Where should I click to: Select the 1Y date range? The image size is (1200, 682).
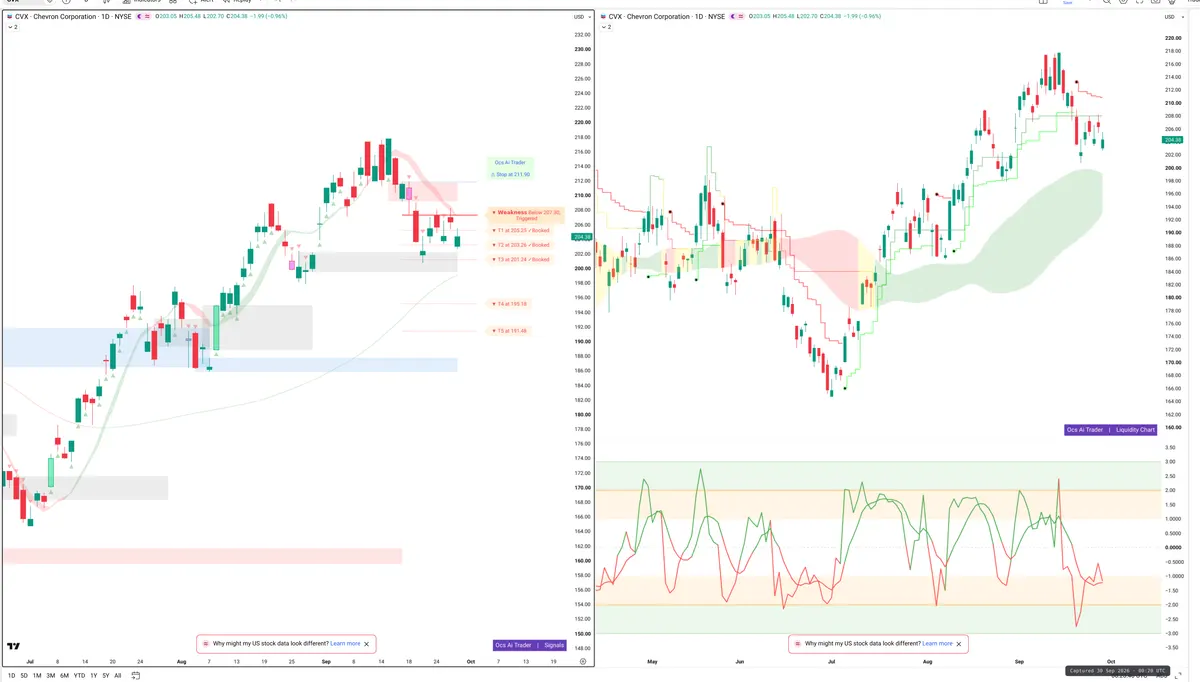tap(93, 676)
